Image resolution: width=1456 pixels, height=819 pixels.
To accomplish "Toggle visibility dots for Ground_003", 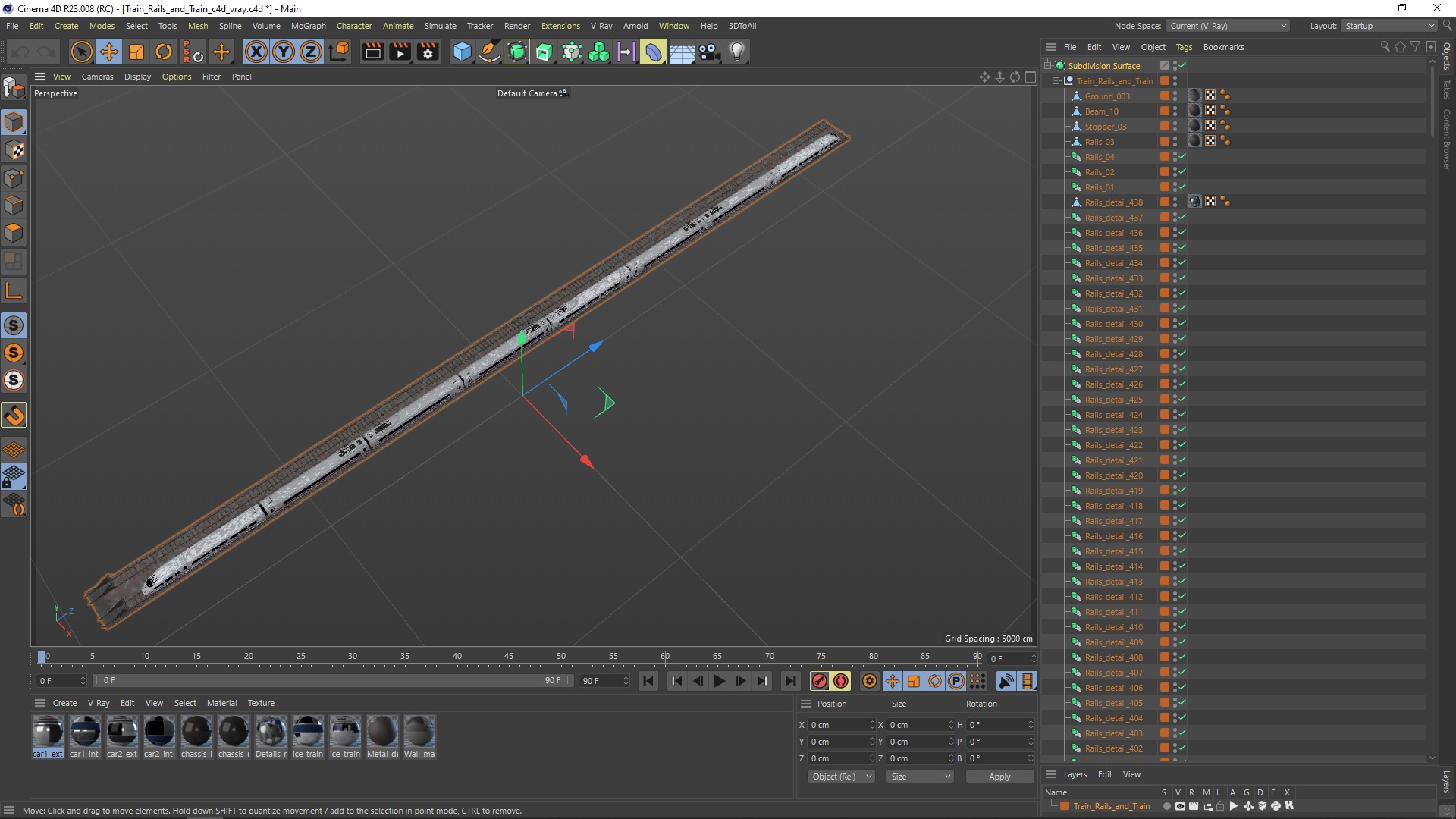I will (1175, 96).
